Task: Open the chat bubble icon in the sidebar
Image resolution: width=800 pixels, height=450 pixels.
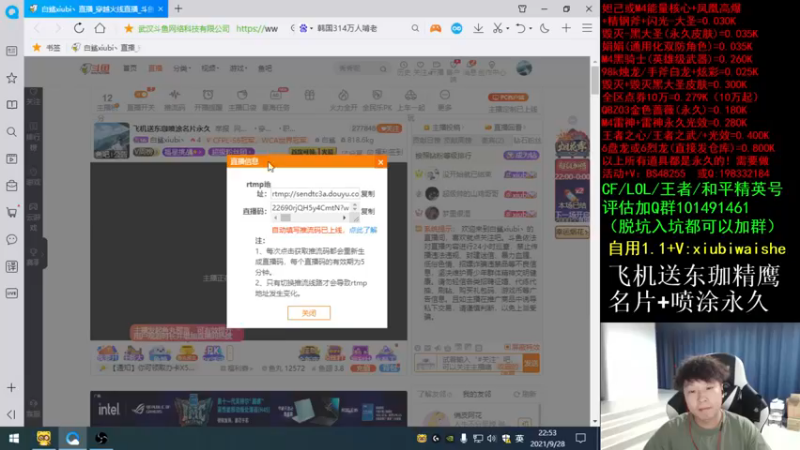Action: click(12, 239)
